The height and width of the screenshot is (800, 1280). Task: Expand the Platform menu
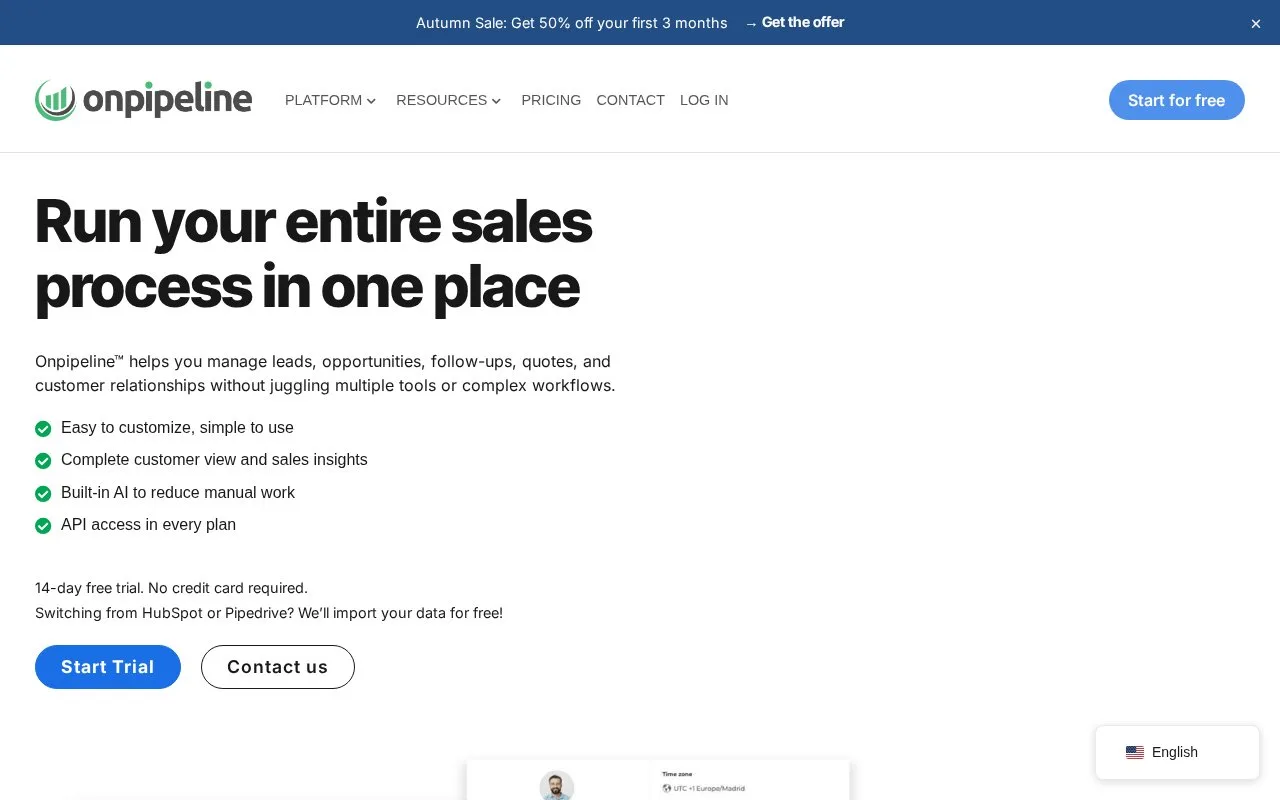point(330,100)
